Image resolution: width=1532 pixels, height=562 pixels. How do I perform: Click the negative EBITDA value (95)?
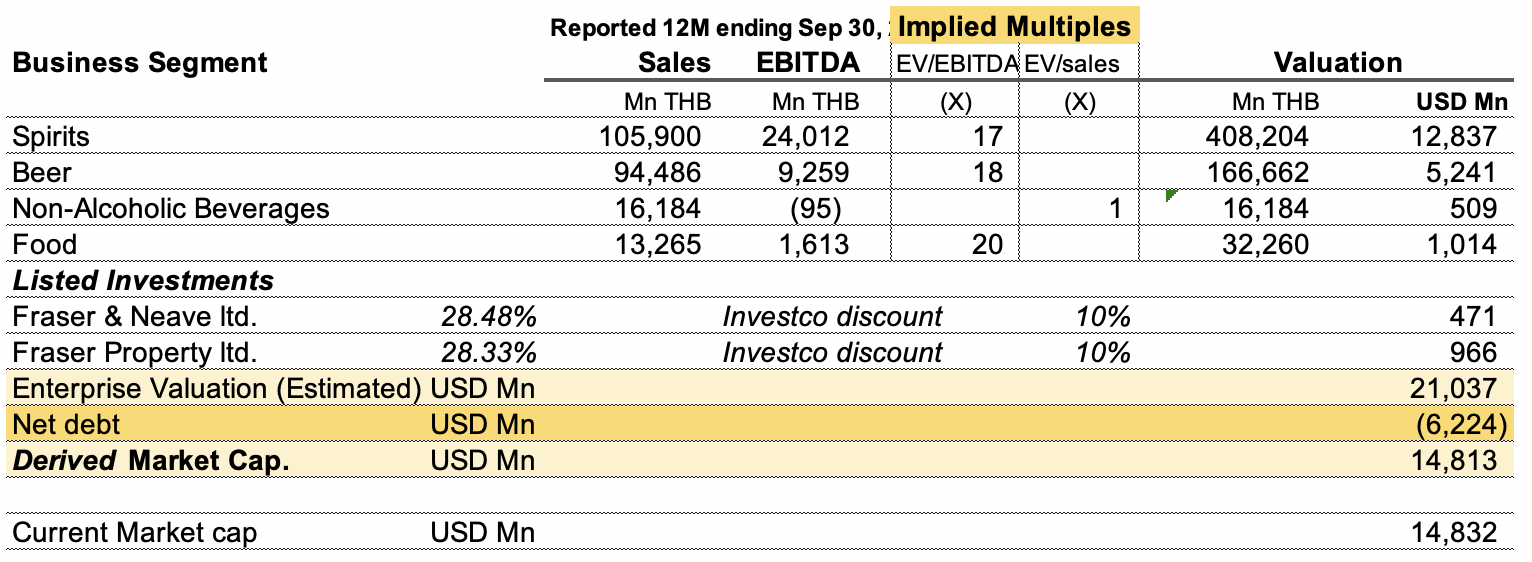pos(819,209)
